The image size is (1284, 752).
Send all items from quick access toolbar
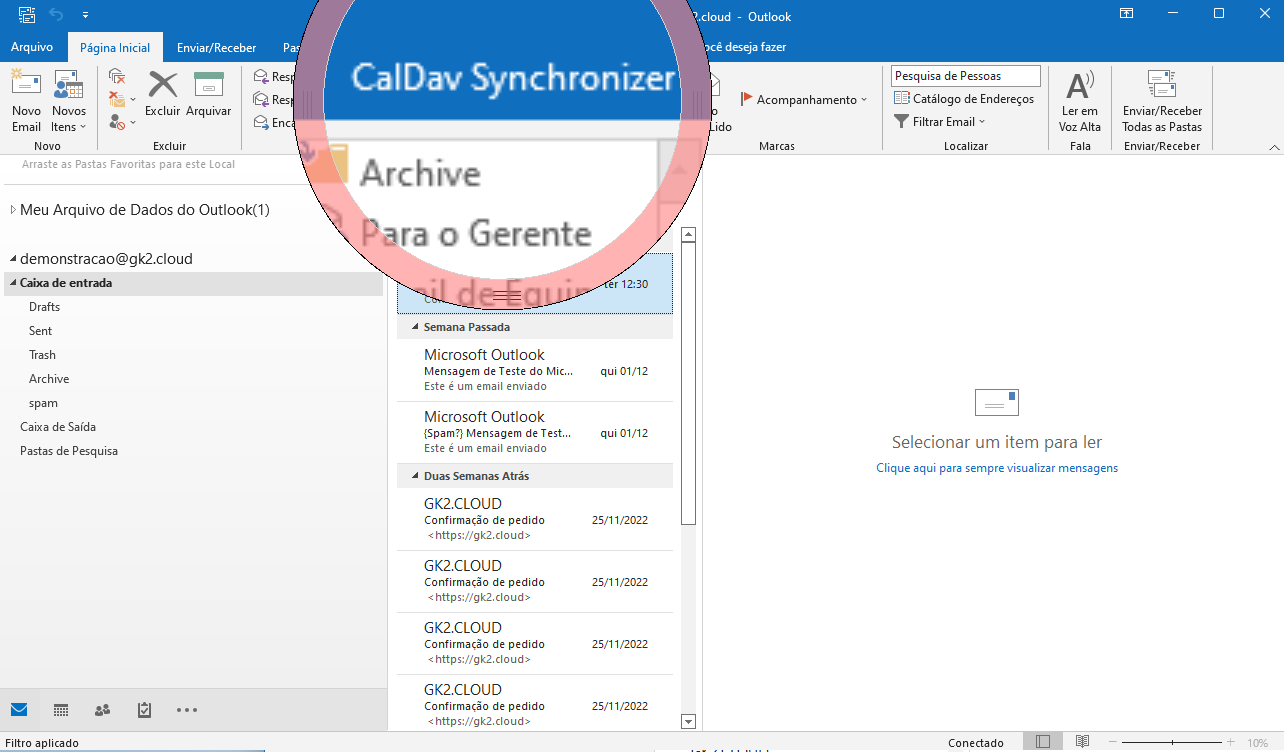(27, 15)
